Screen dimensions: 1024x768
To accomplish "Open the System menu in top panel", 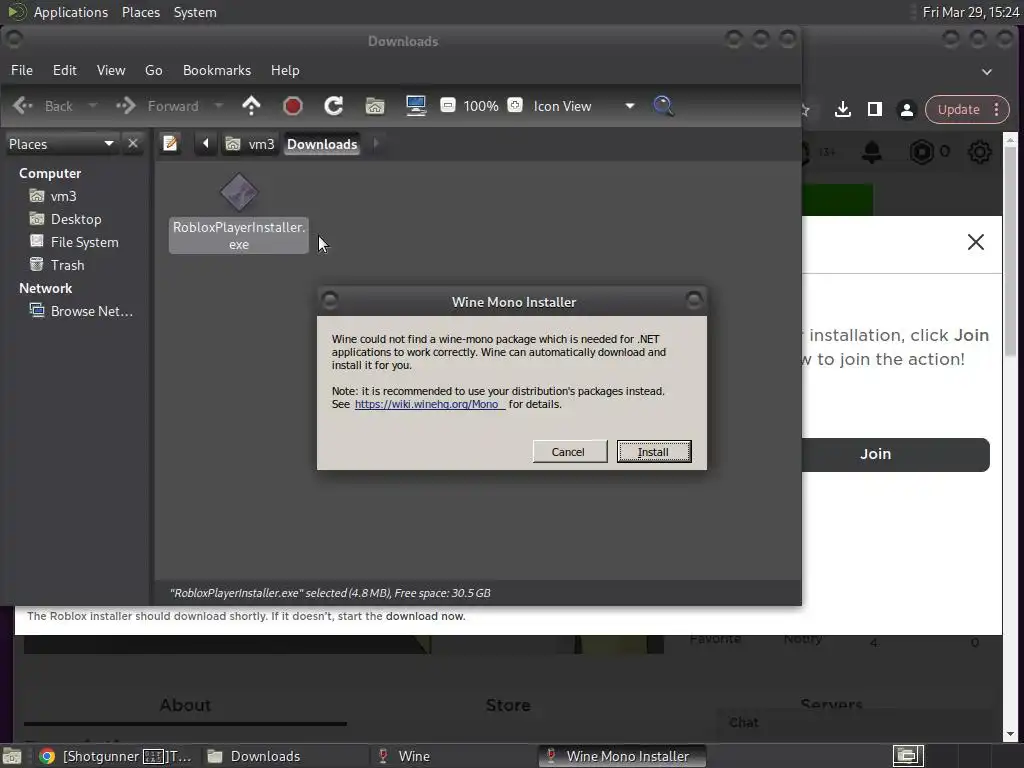I will pyautogui.click(x=195, y=12).
